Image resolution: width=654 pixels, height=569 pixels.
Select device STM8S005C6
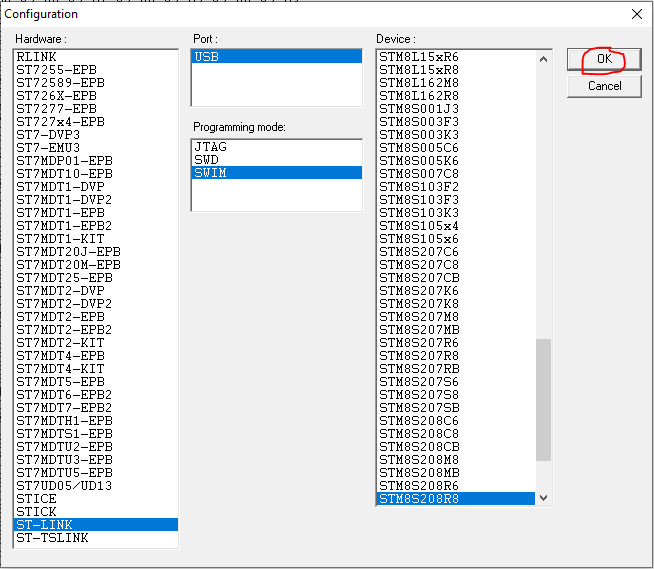[456, 148]
